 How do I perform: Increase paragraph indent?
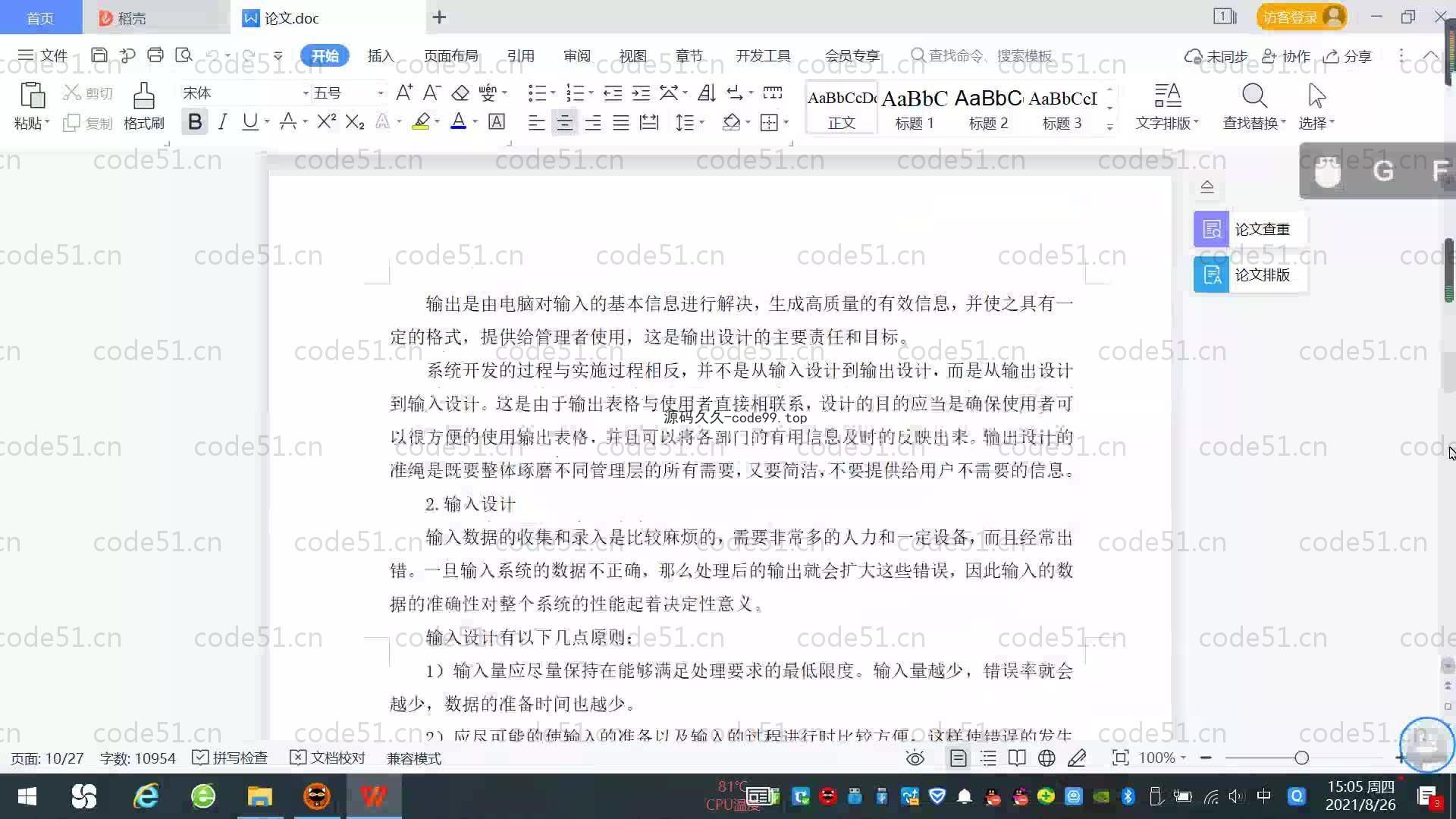[641, 93]
